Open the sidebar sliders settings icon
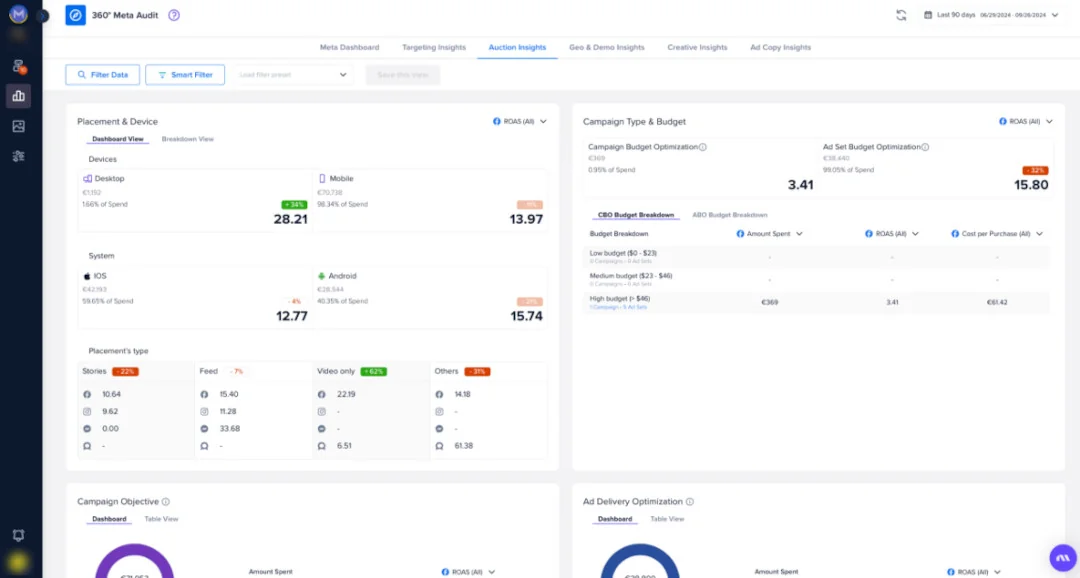 19,156
